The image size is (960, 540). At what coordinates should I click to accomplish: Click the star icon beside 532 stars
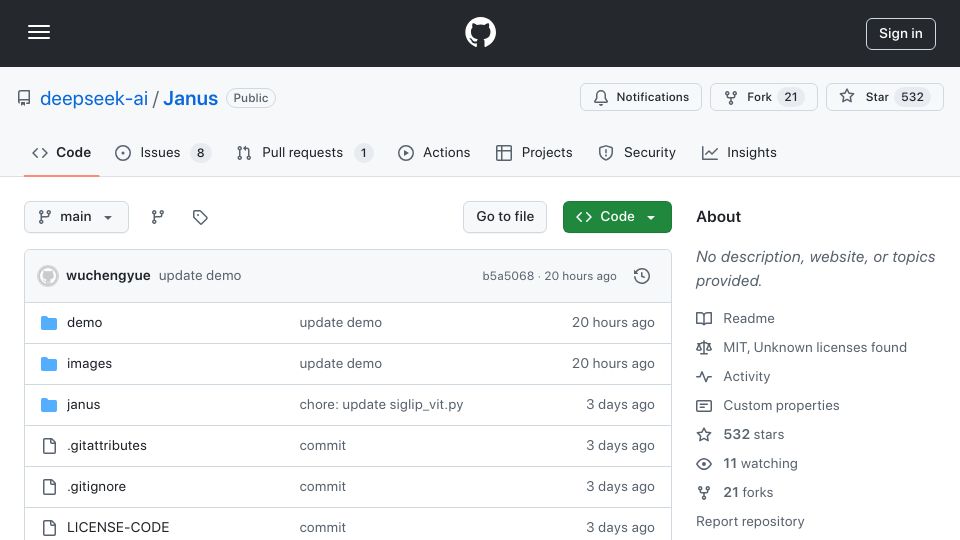[x=704, y=434]
